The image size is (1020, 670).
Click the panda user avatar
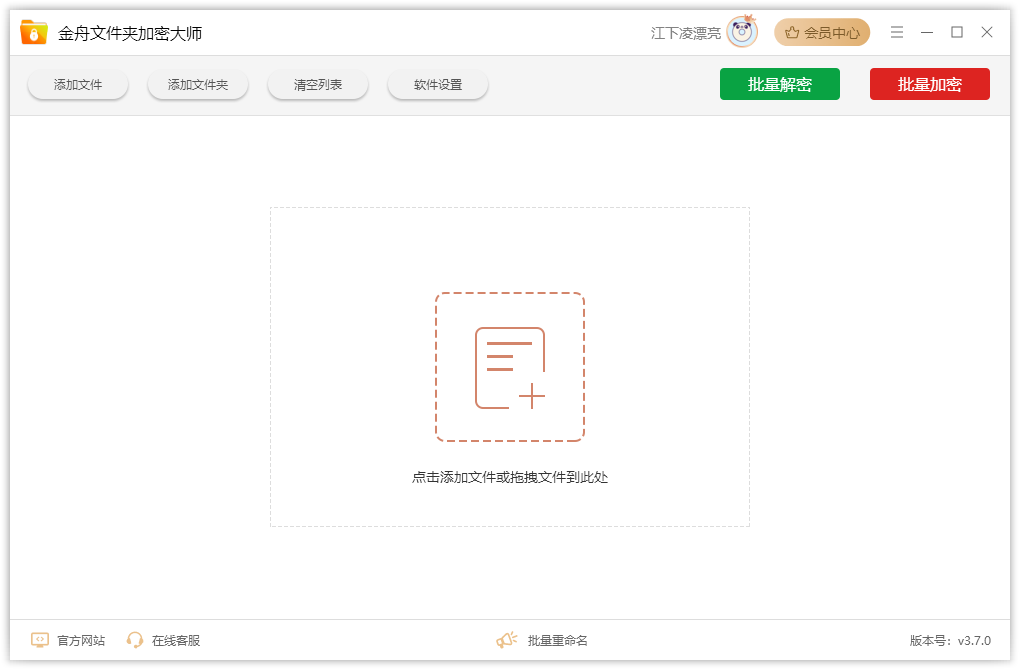click(742, 32)
